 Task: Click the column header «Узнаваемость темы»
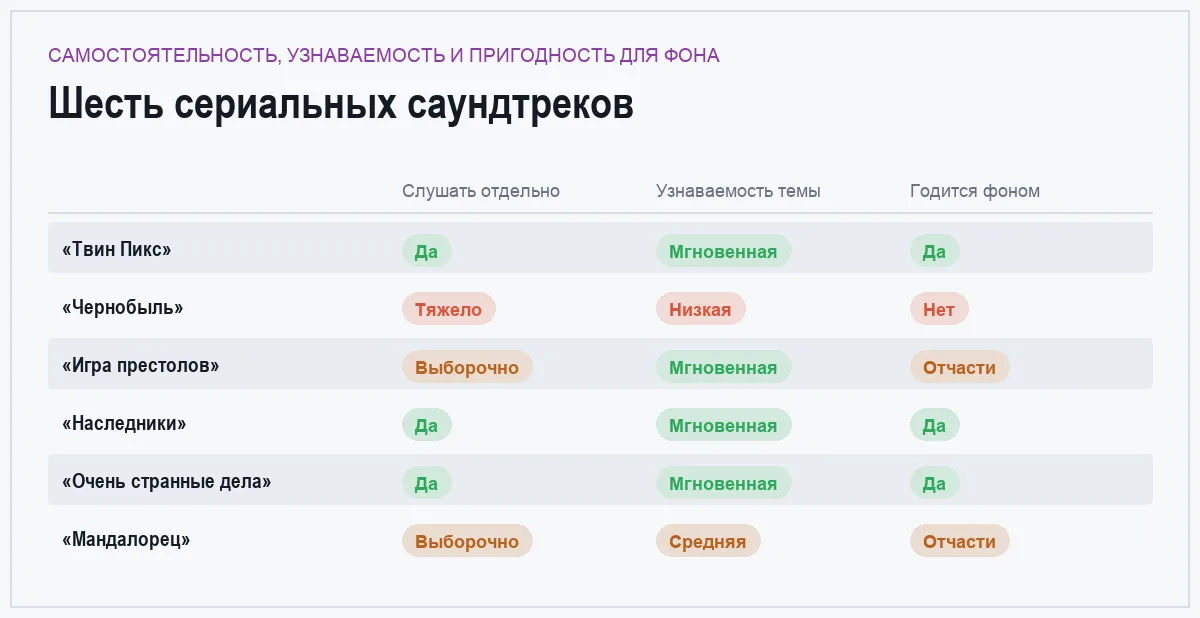(x=738, y=191)
